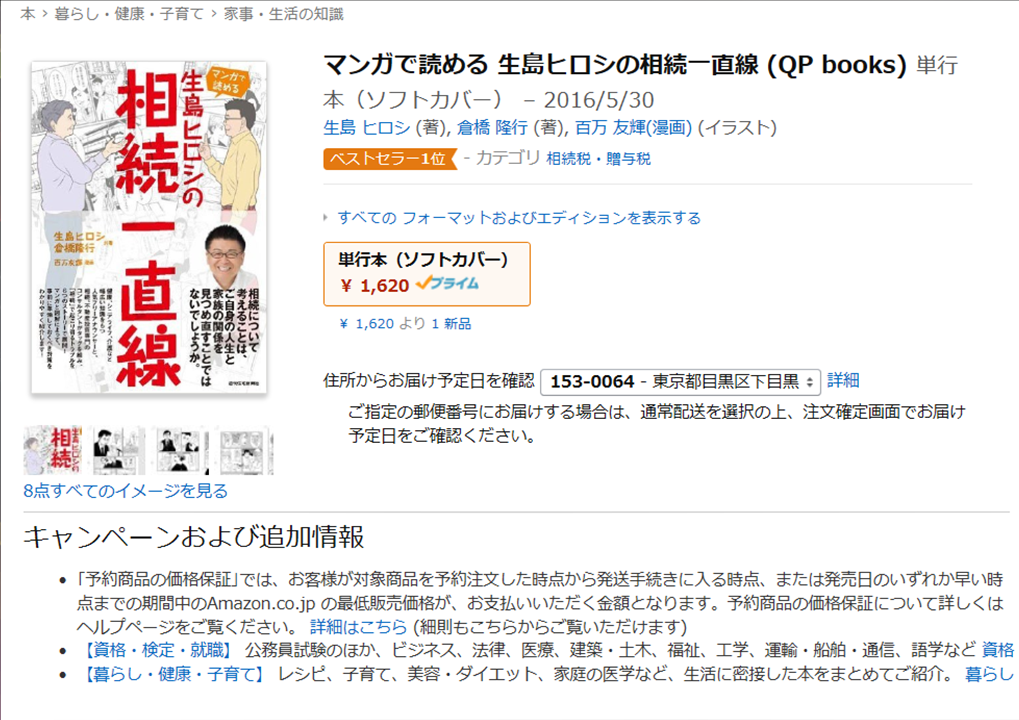The width and height of the screenshot is (1019, 720).
Task: Select the fourth manga page thumbnail
Action: pyautogui.click(x=245, y=450)
